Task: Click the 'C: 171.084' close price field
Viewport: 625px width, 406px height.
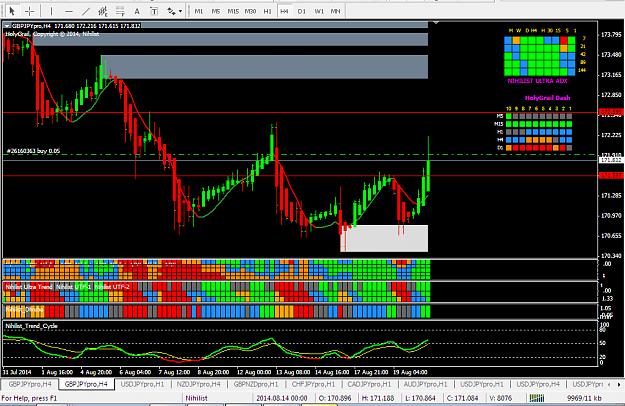Action: tap(462, 398)
